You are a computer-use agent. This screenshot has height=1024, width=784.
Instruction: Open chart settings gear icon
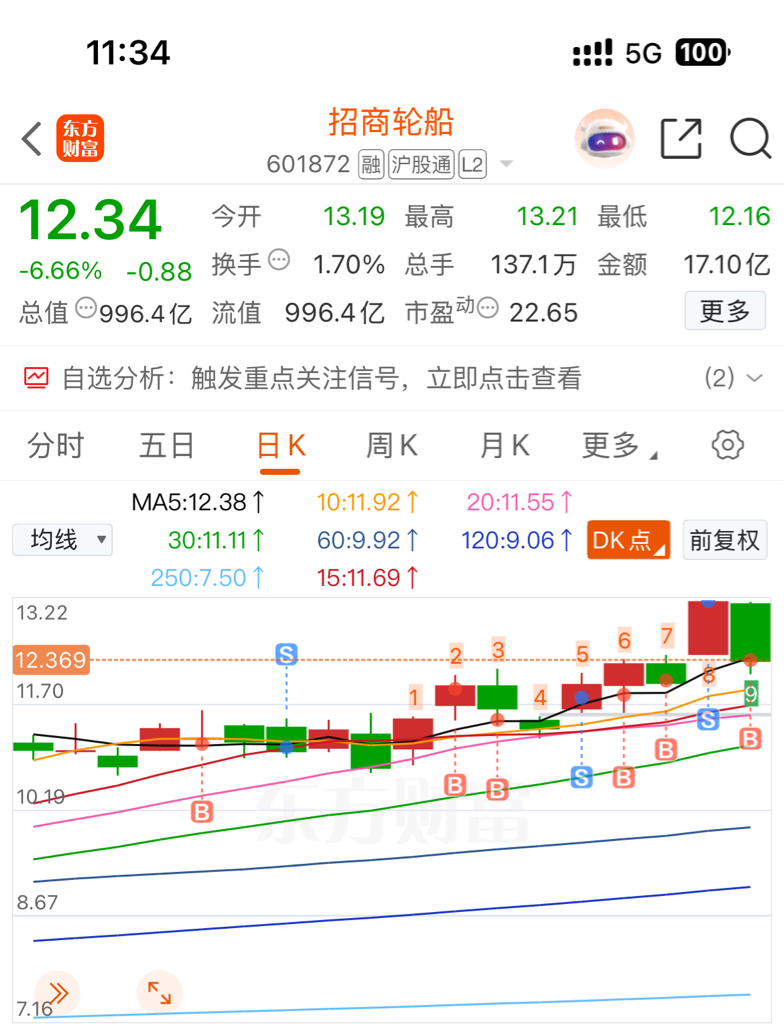pos(727,445)
